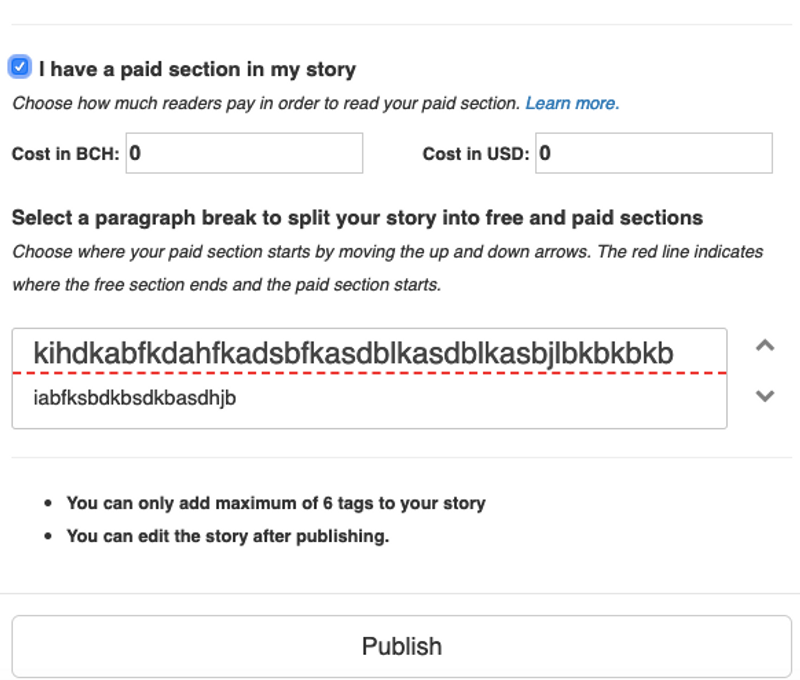Click the maximum of 6 tags note
The image size is (800, 680).
point(276,503)
